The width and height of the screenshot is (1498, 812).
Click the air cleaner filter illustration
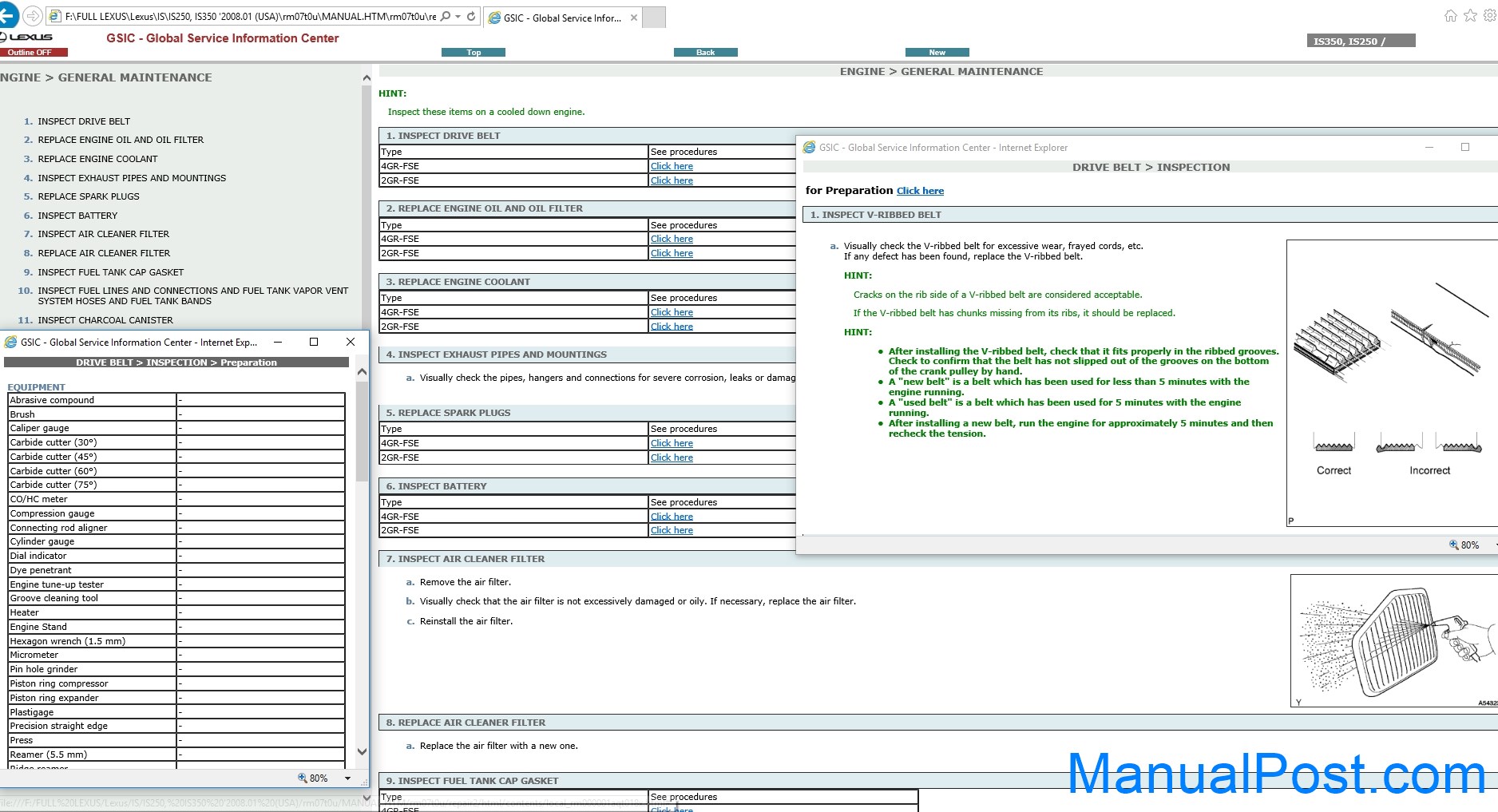[1394, 641]
